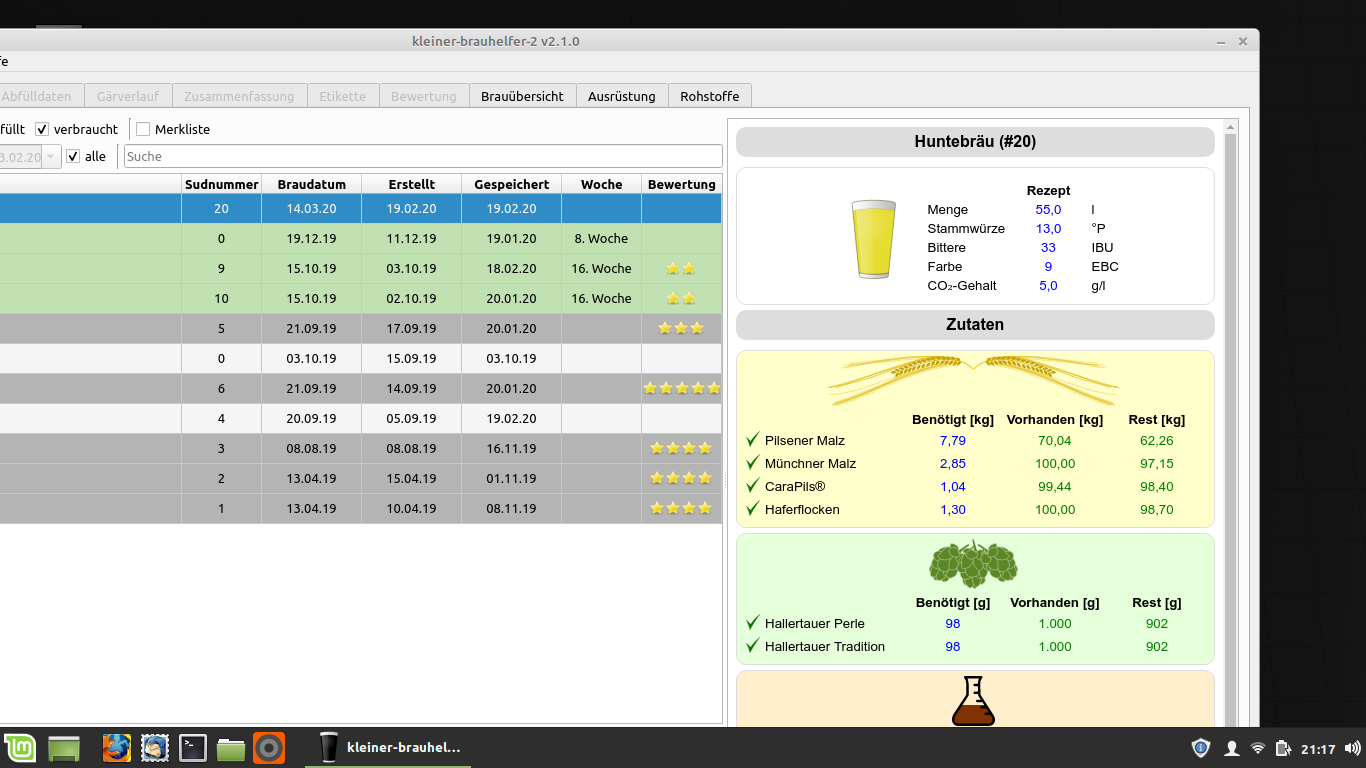Click the kleiner-brauhelfer taskbar window button
This screenshot has height=768, width=1366.
click(x=390, y=747)
